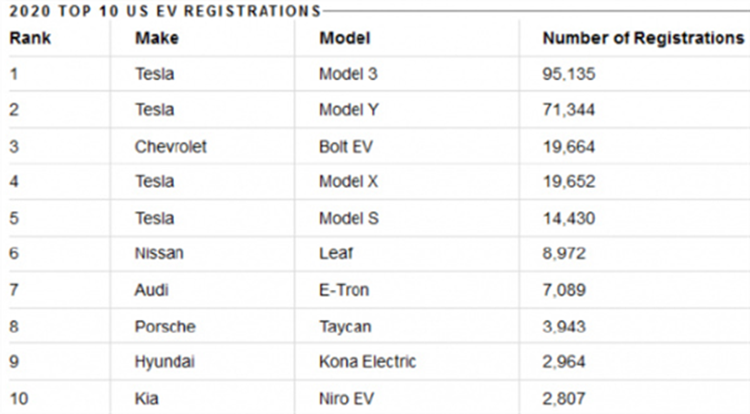Click the Model X cell

[x=347, y=182]
